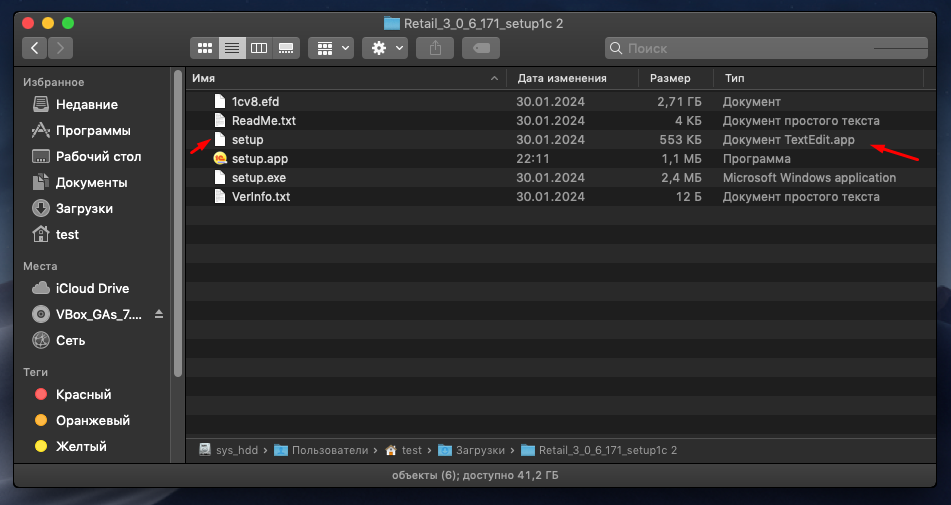Click the window title folder icon

point(392,24)
